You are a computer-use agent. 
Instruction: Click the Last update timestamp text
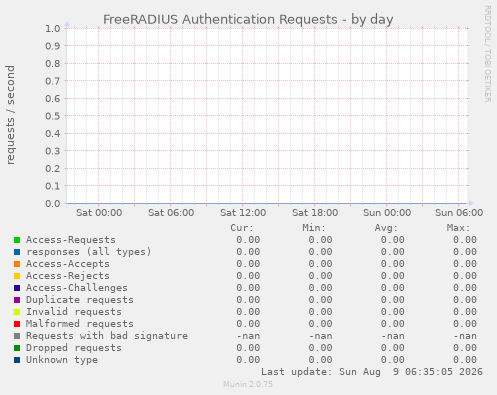[x=372, y=372]
